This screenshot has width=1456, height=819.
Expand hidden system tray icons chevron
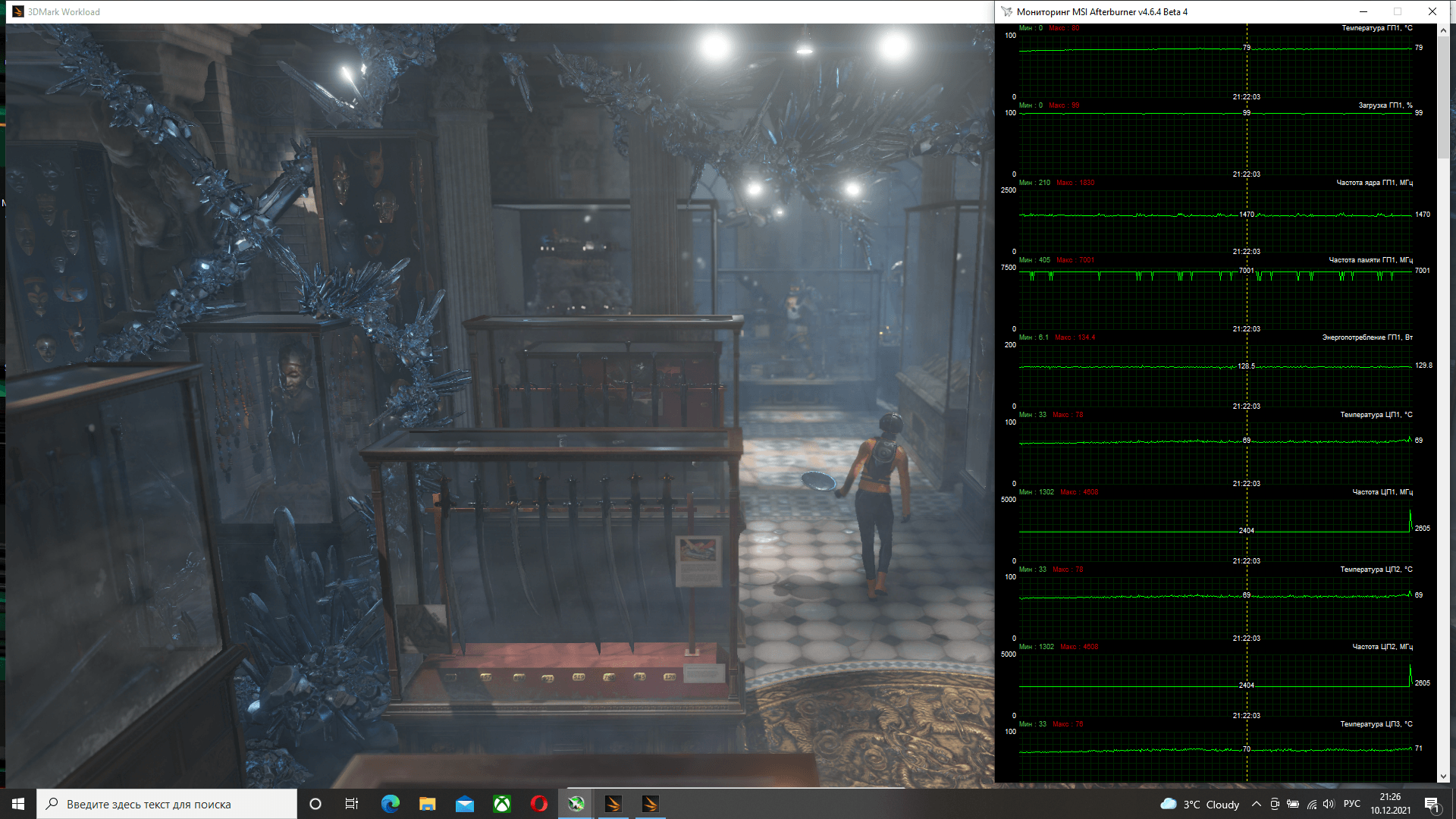(x=1257, y=804)
